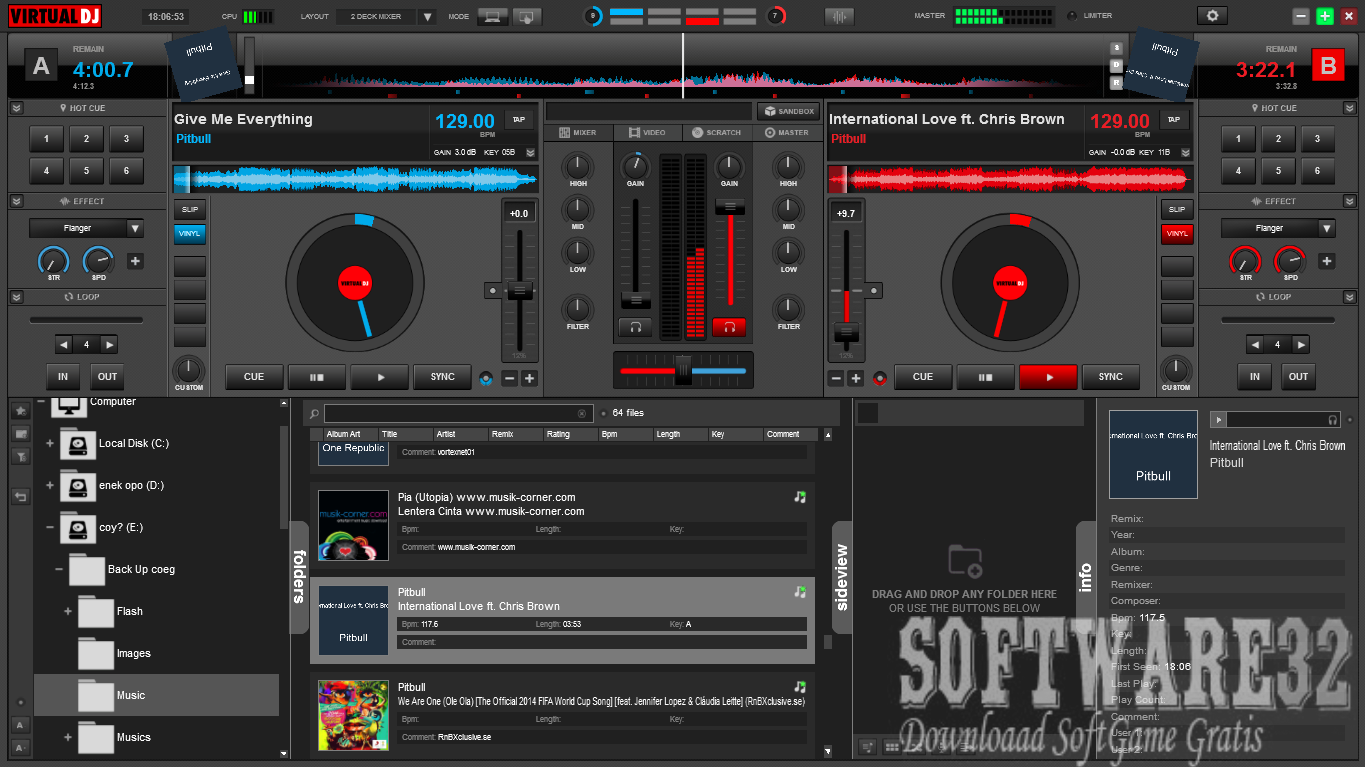
Task: Play deck A with its play button
Action: [380, 377]
